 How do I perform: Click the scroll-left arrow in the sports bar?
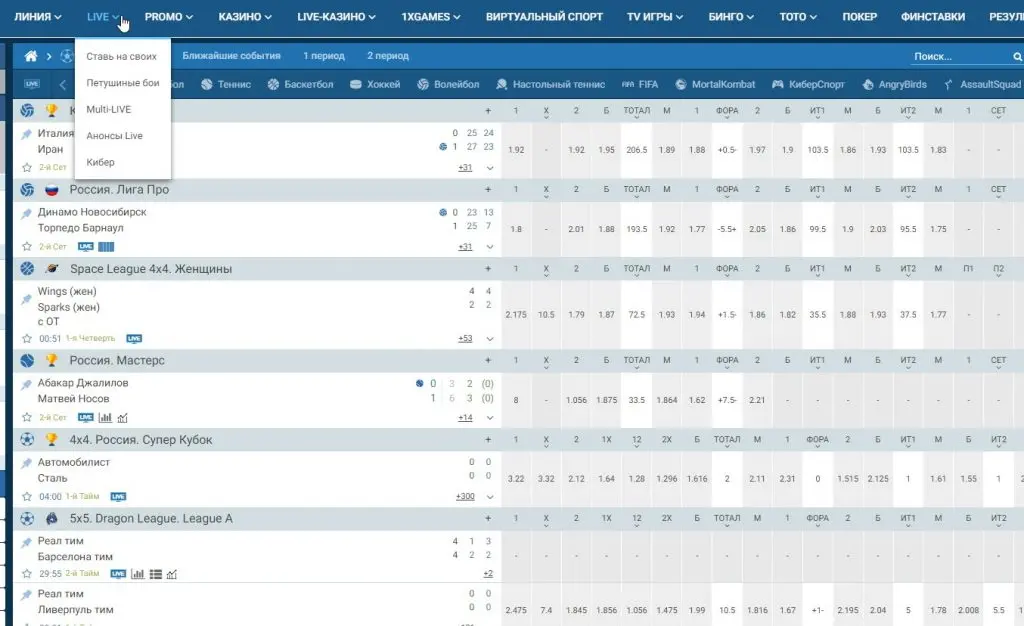pos(63,85)
